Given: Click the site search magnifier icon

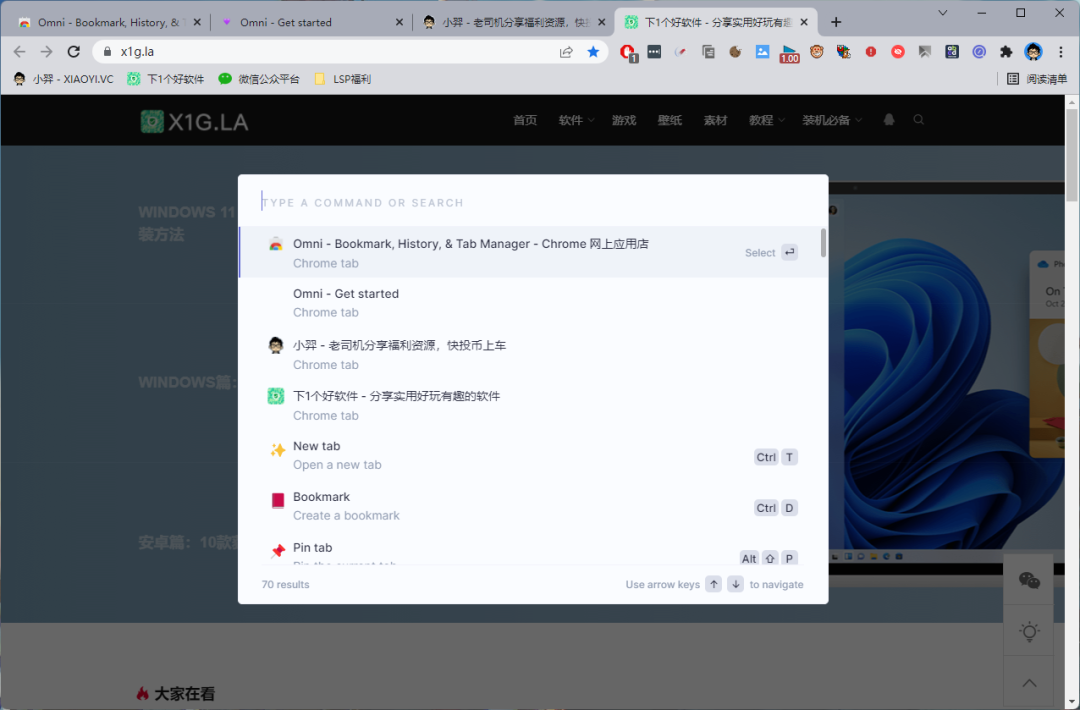Looking at the screenshot, I should pyautogui.click(x=919, y=120).
